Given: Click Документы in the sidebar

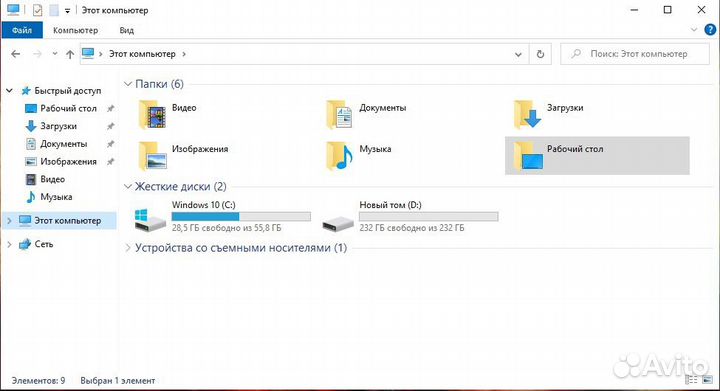Looking at the screenshot, I should pyautogui.click(x=63, y=144).
